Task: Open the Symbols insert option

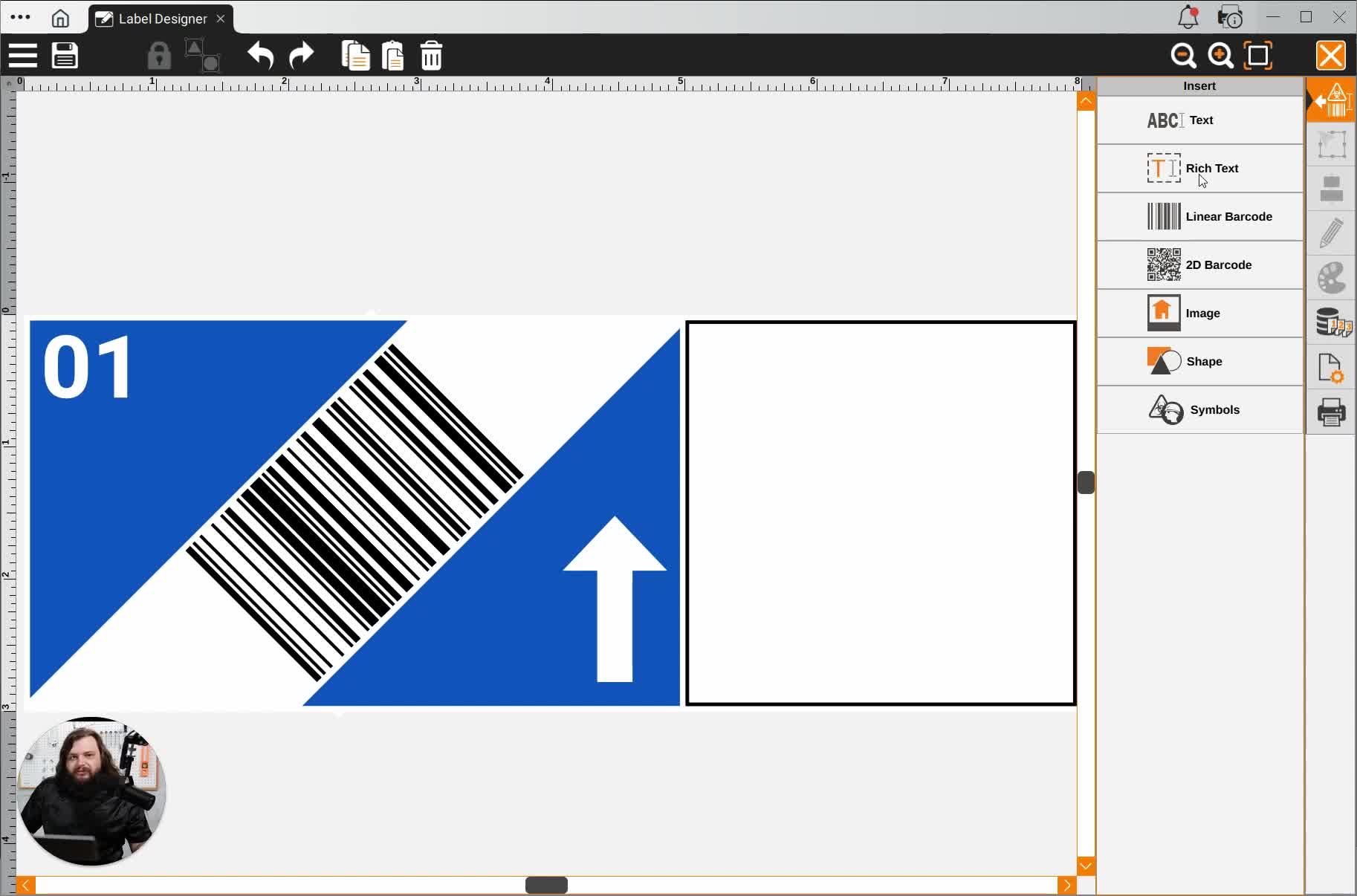Action: (1200, 410)
